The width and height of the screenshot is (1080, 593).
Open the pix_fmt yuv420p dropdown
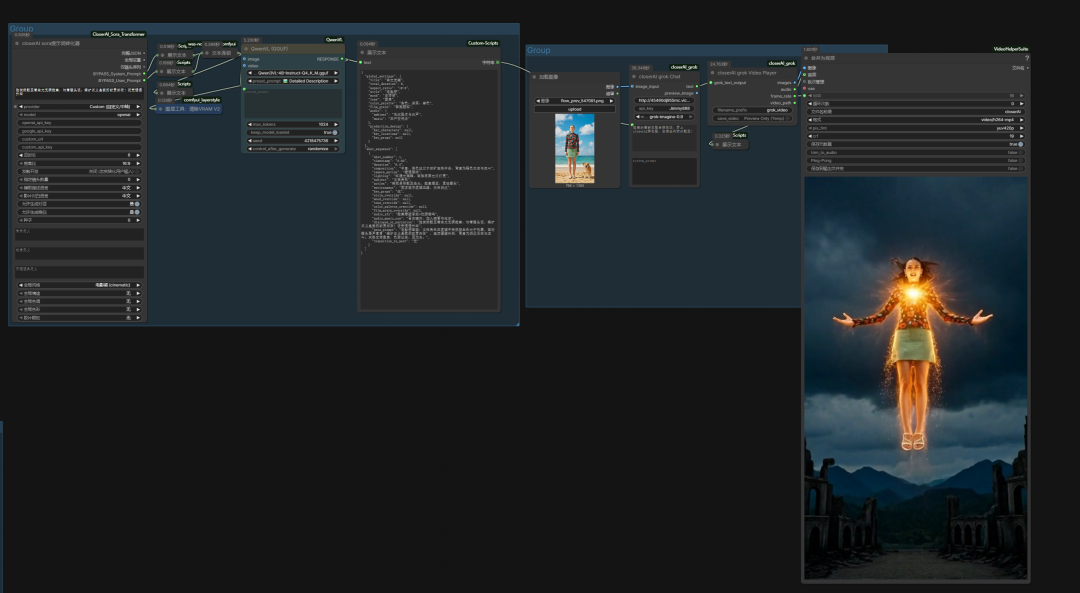click(915, 128)
